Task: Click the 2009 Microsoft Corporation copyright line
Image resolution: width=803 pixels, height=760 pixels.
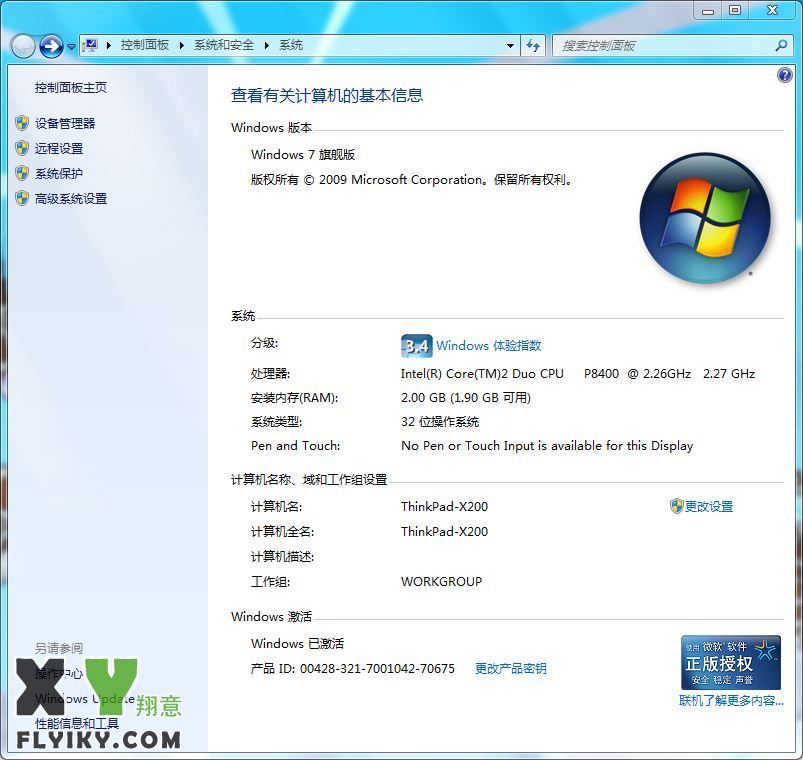Action: tap(412, 180)
